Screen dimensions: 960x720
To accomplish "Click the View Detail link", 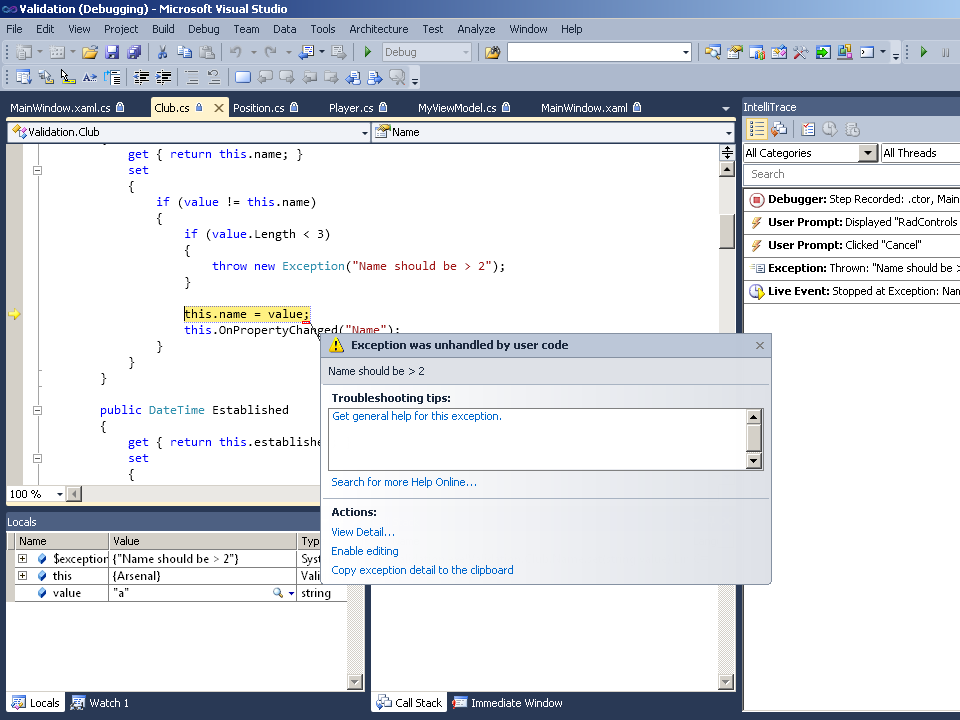I will (x=362, y=532).
